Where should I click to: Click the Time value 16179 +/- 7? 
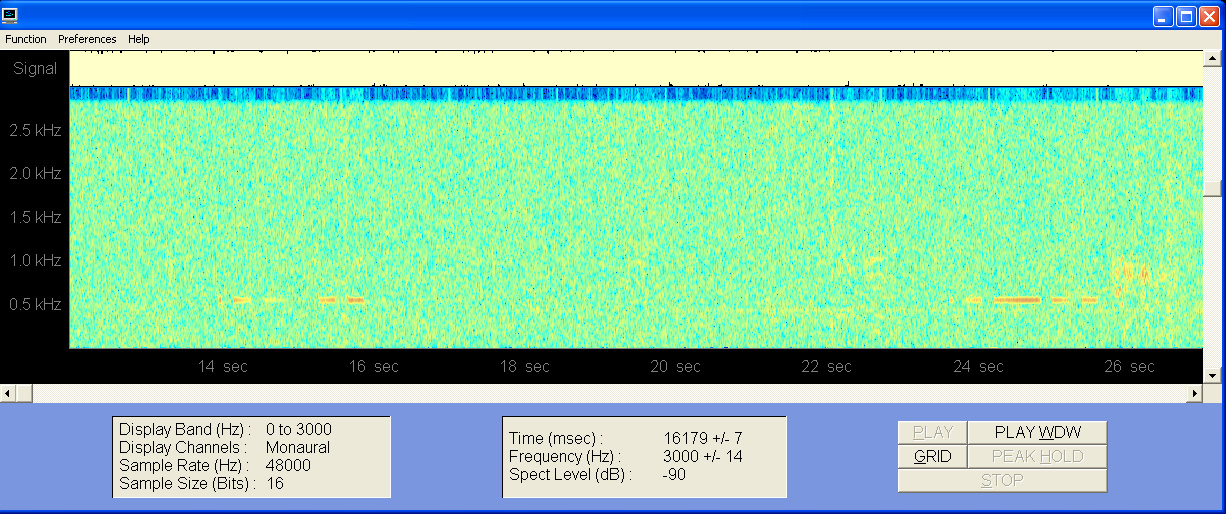703,438
